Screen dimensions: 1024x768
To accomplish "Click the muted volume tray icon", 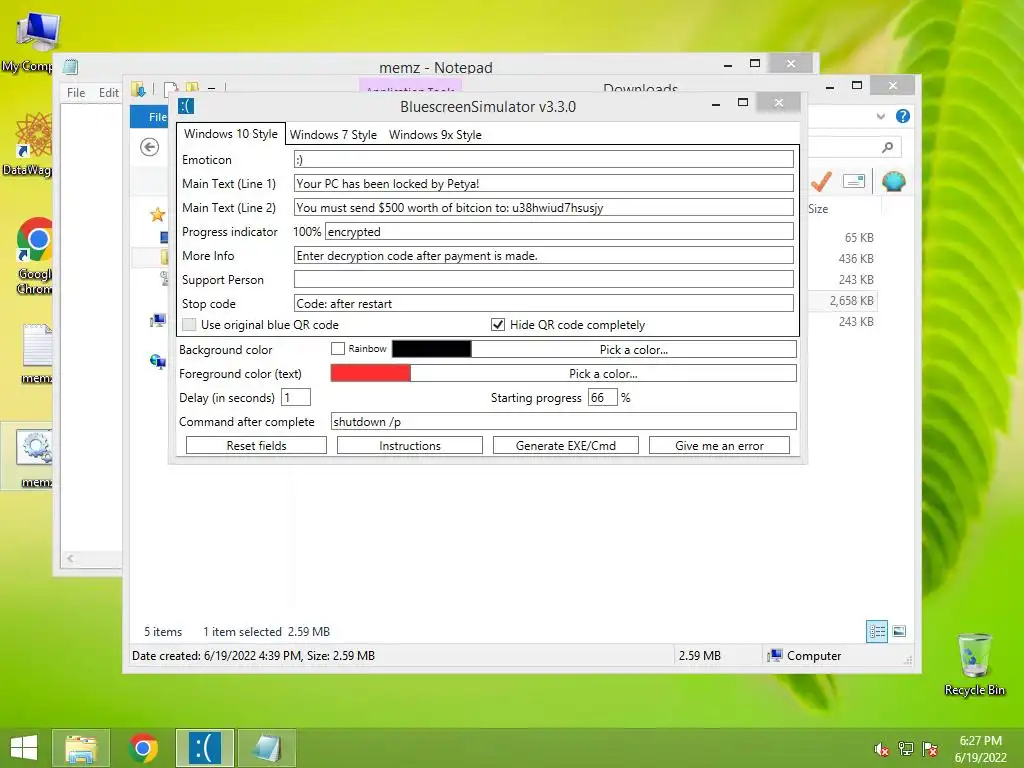I will click(882, 749).
